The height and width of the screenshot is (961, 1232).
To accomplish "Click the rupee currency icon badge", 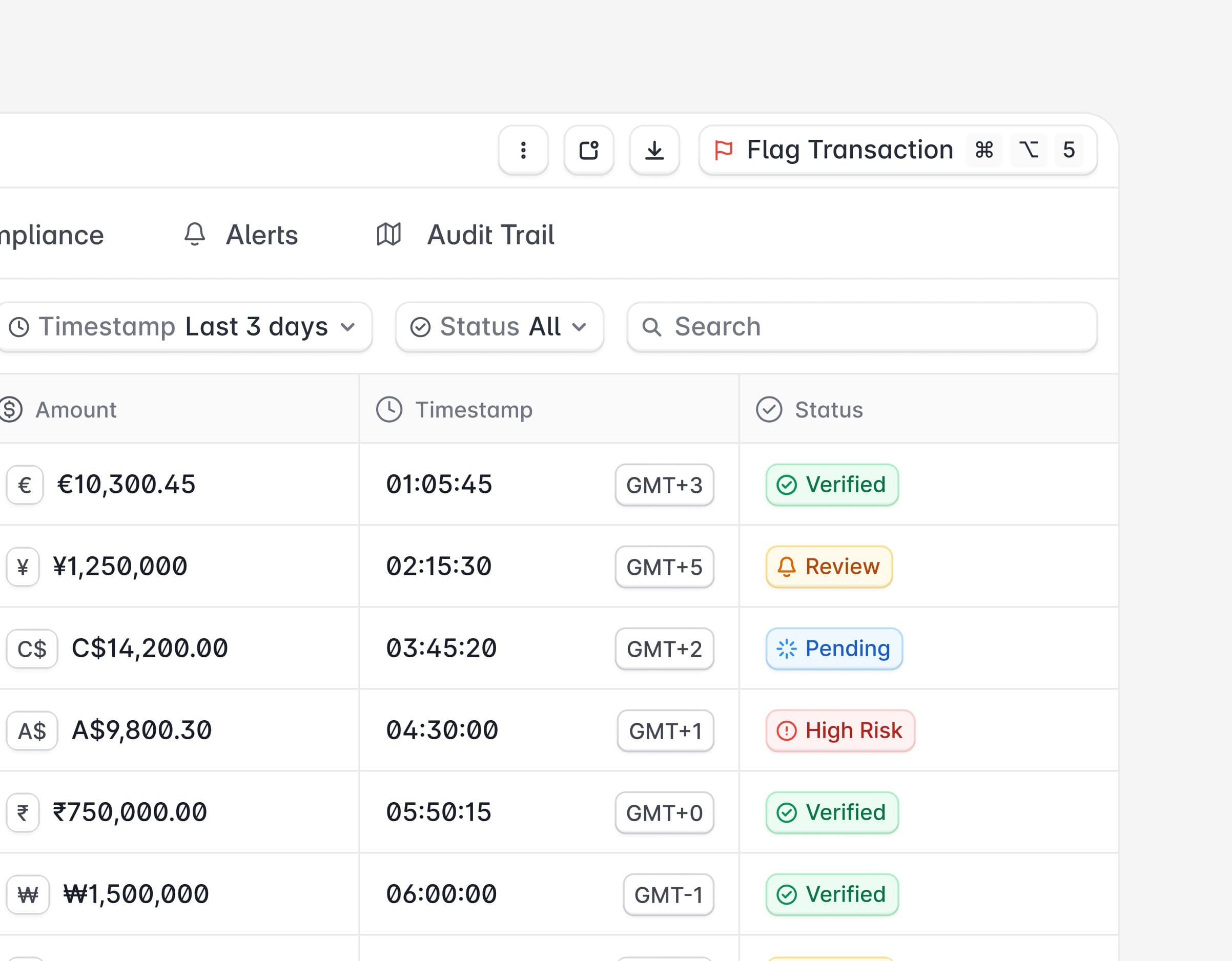I will click(23, 812).
